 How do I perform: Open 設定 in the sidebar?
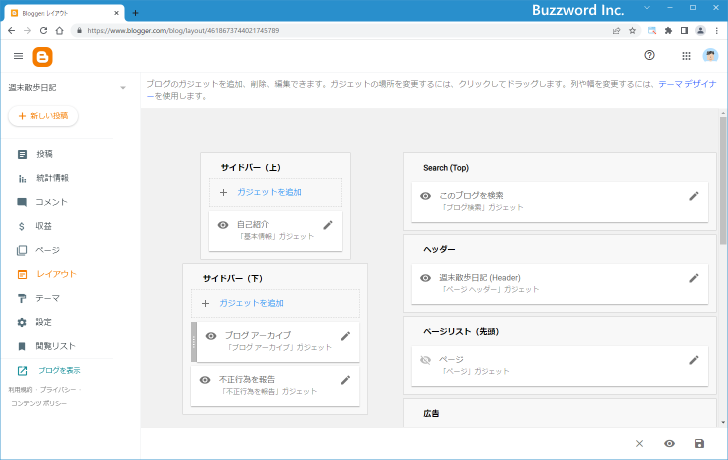pyautogui.click(x=35, y=322)
